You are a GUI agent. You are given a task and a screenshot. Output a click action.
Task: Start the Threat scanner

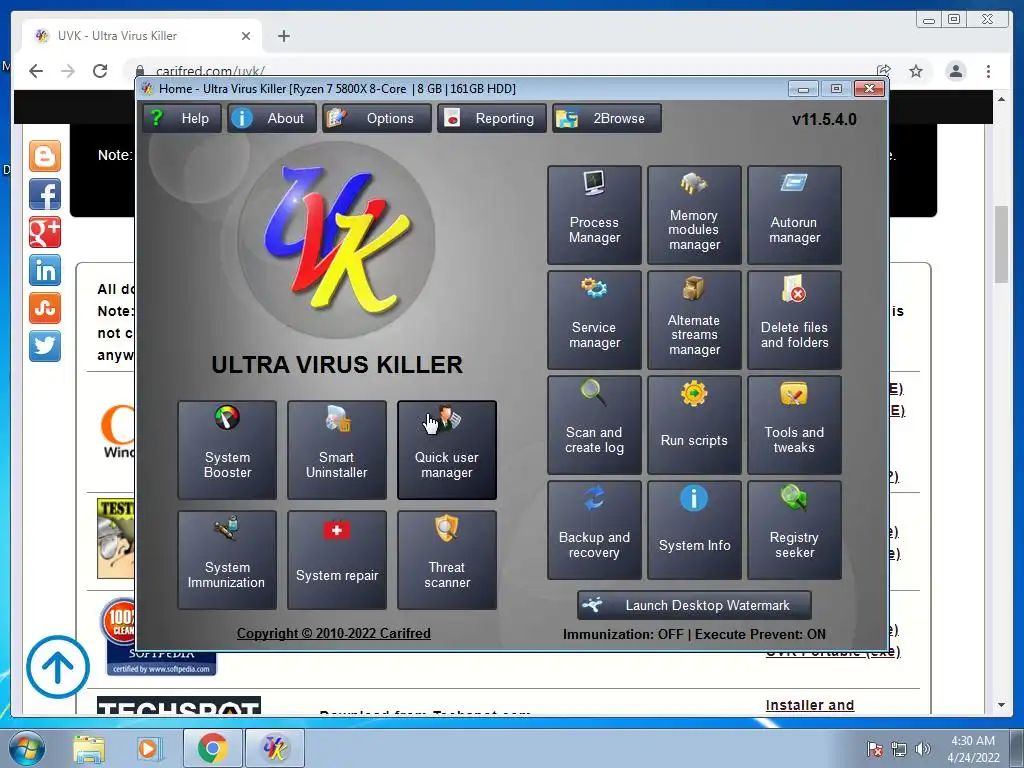tap(447, 560)
